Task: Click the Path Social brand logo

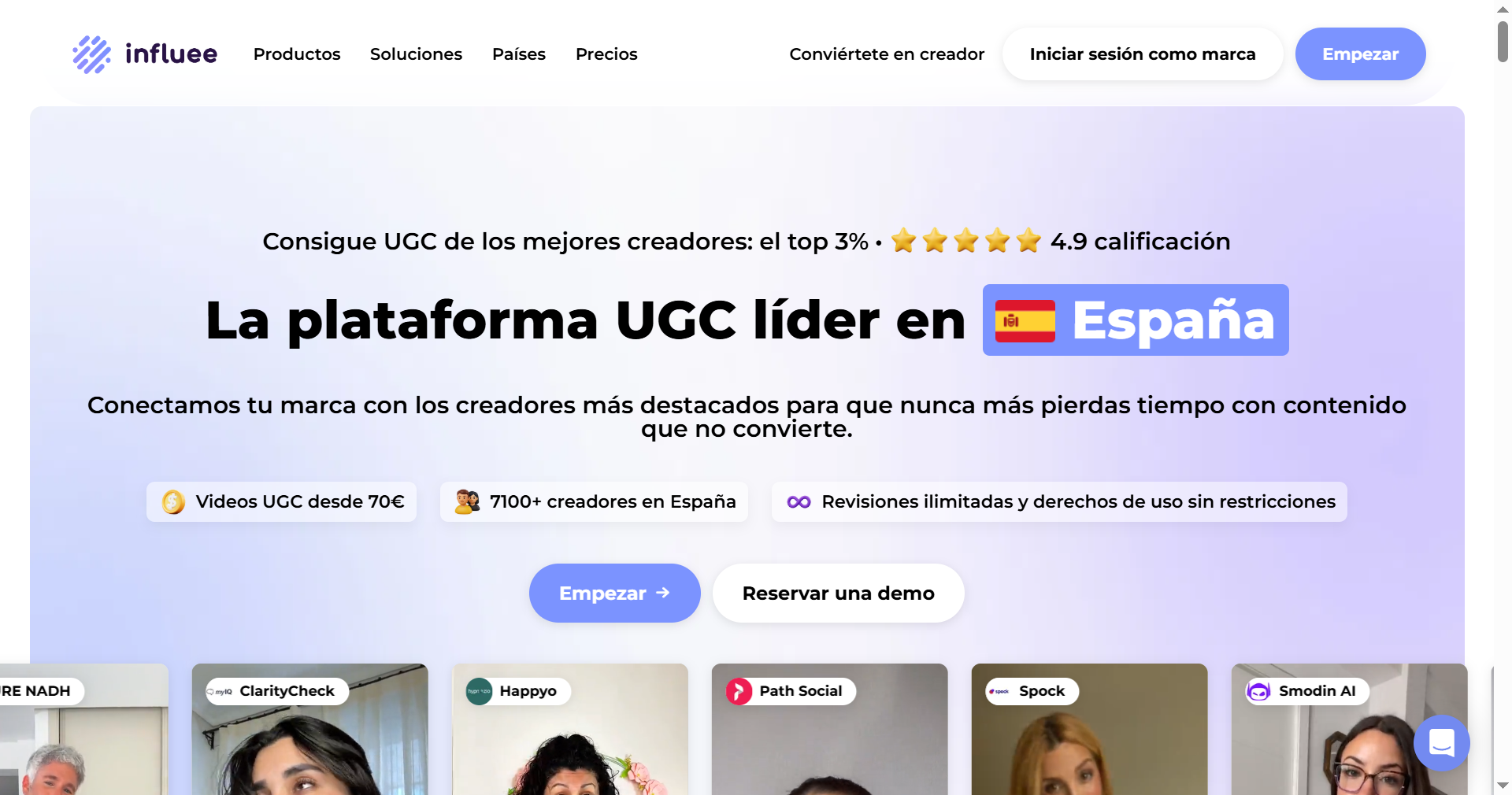Action: click(739, 691)
